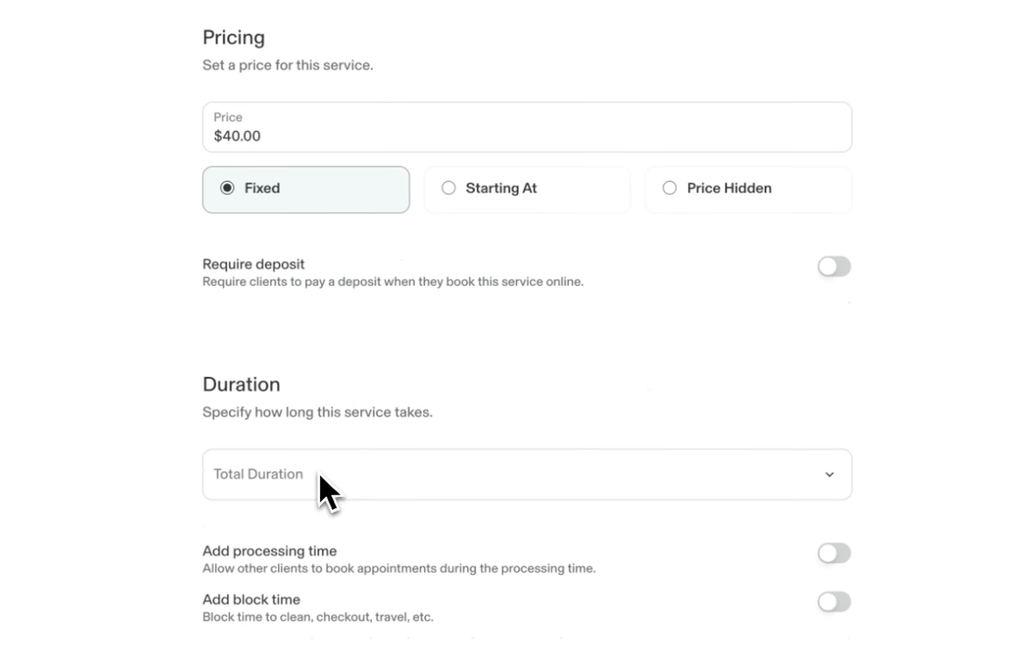Turn on Add block time switch

[834, 602]
